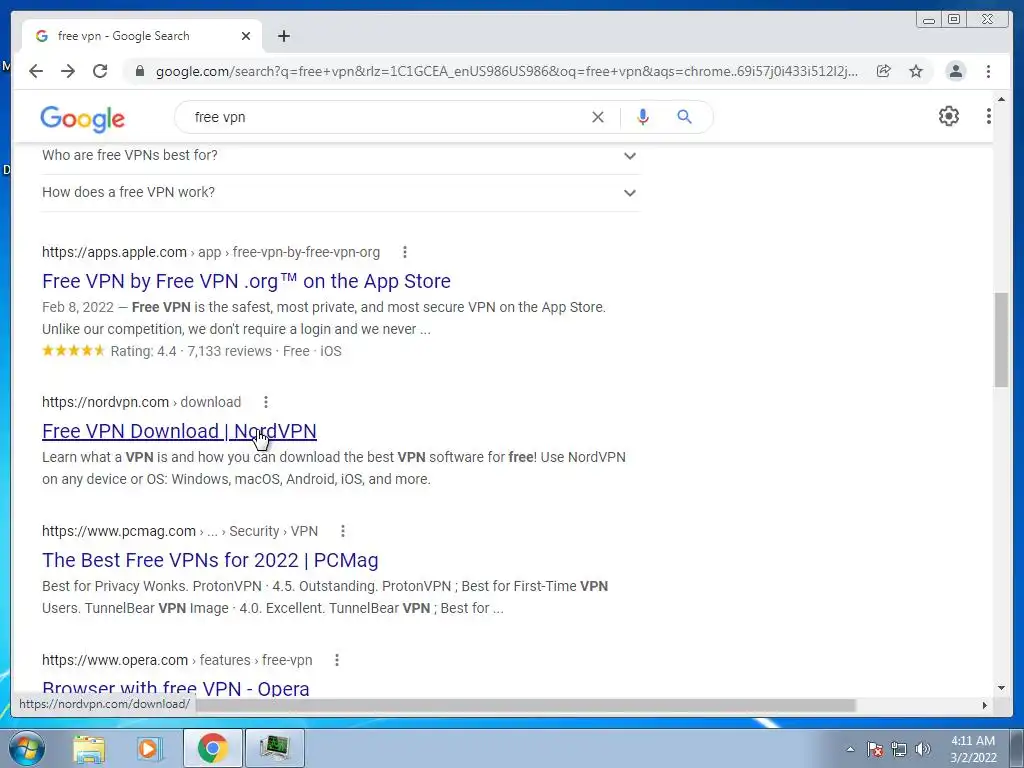The height and width of the screenshot is (768, 1024).
Task: Reload the Google search page
Action: click(100, 71)
